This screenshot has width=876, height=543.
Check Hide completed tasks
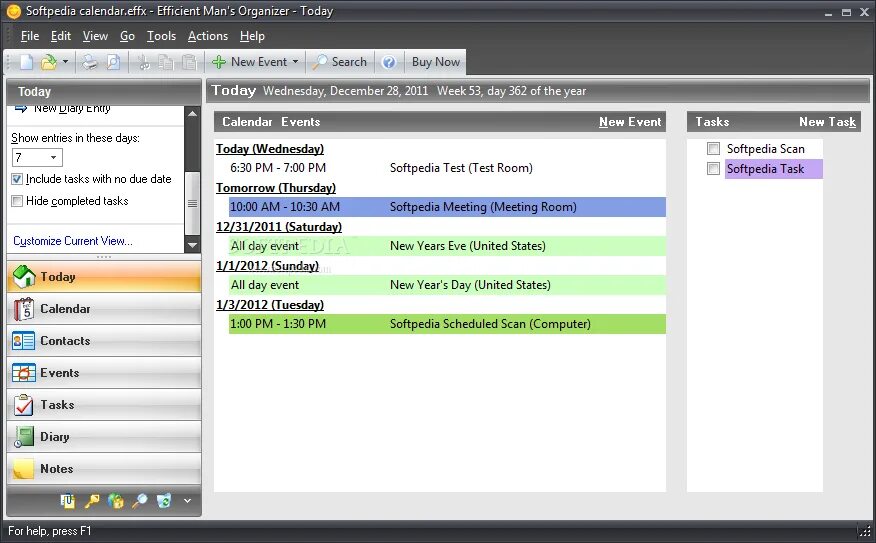pyautogui.click(x=17, y=201)
